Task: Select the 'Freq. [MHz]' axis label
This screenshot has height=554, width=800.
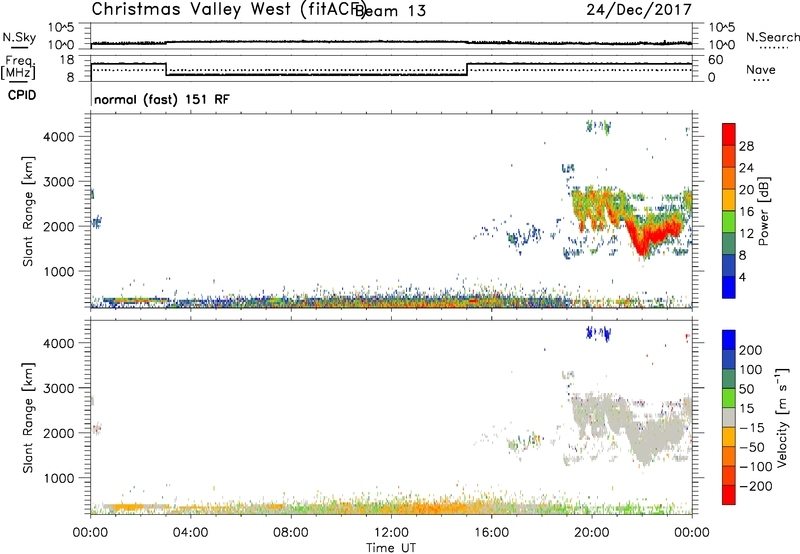Action: click(x=19, y=67)
